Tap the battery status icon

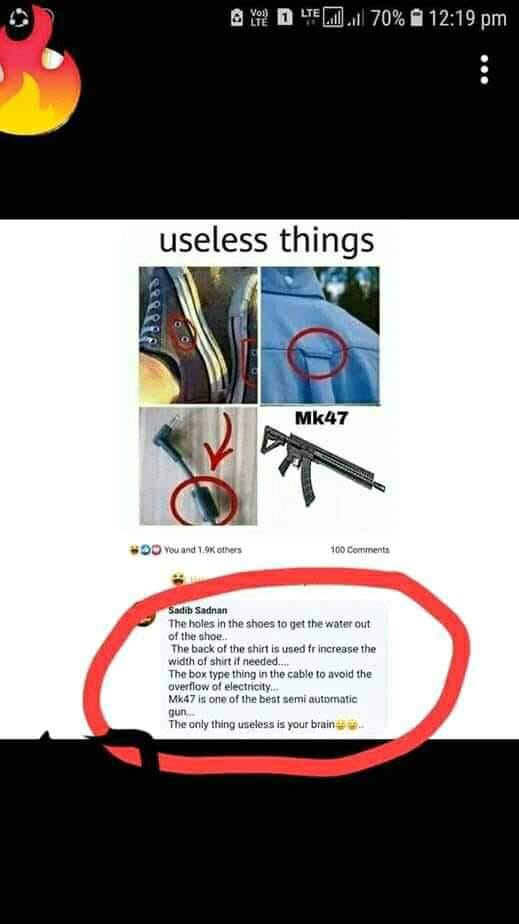tap(416, 19)
